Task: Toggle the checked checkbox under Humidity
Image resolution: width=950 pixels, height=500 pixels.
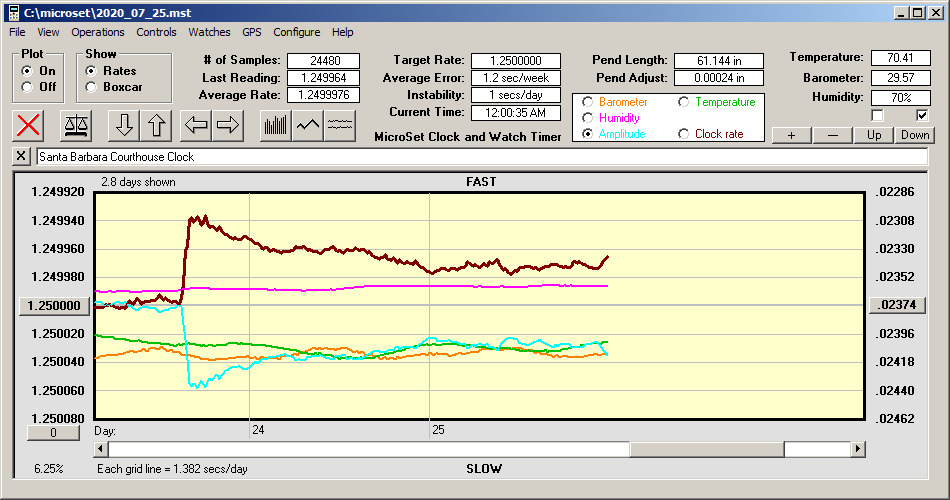Action: click(x=922, y=115)
